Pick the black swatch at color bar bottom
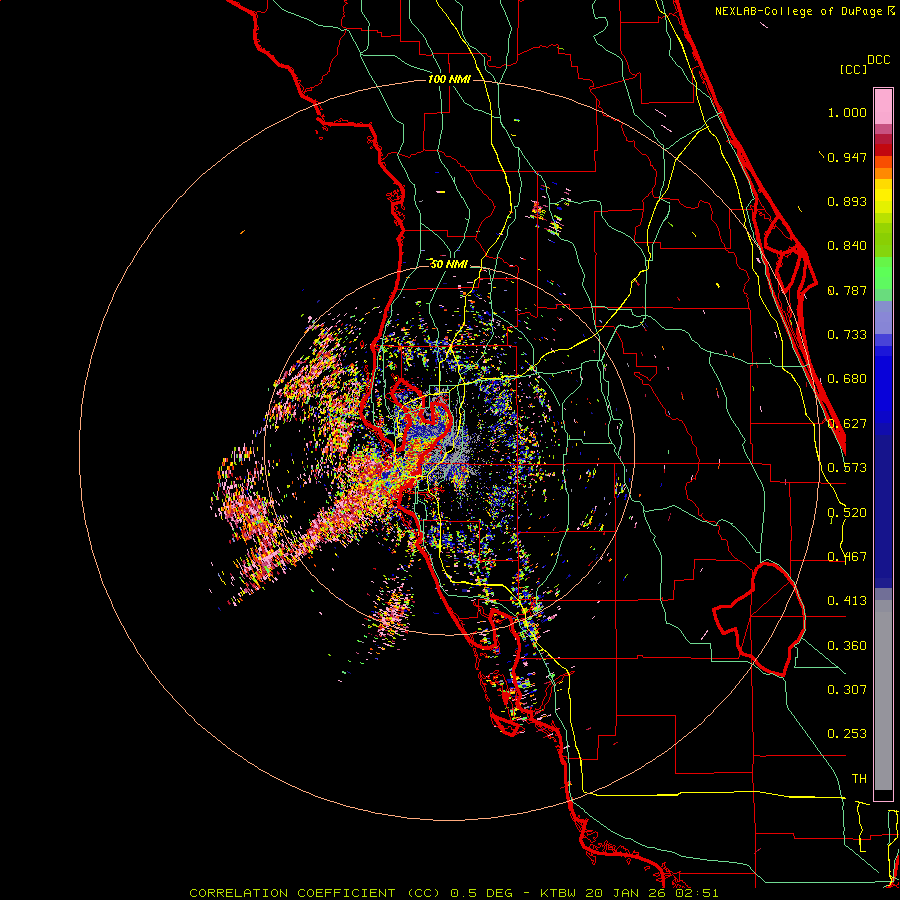This screenshot has height=900, width=900. [883, 794]
